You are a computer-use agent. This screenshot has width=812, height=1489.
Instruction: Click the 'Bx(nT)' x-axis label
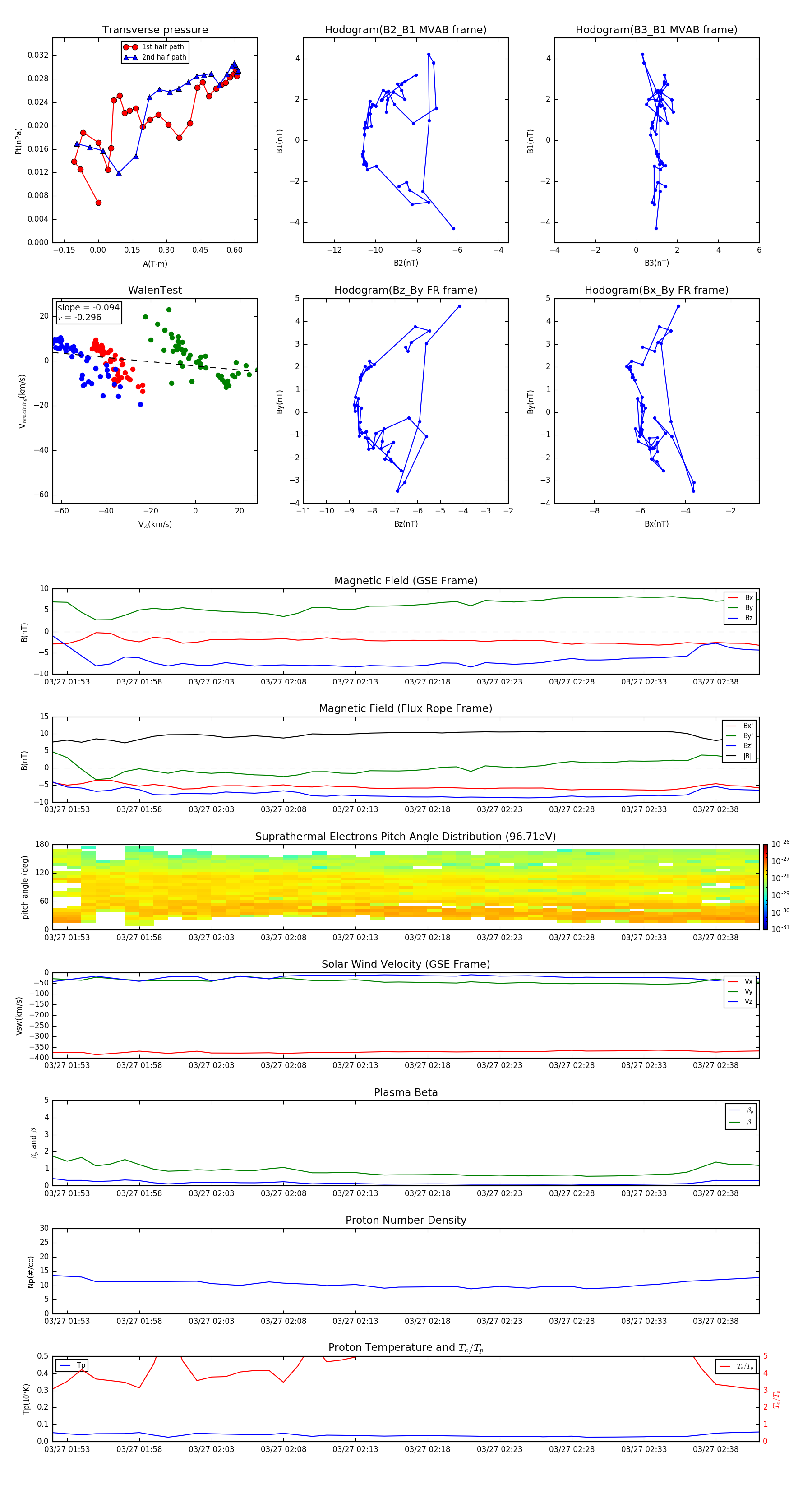tap(656, 524)
